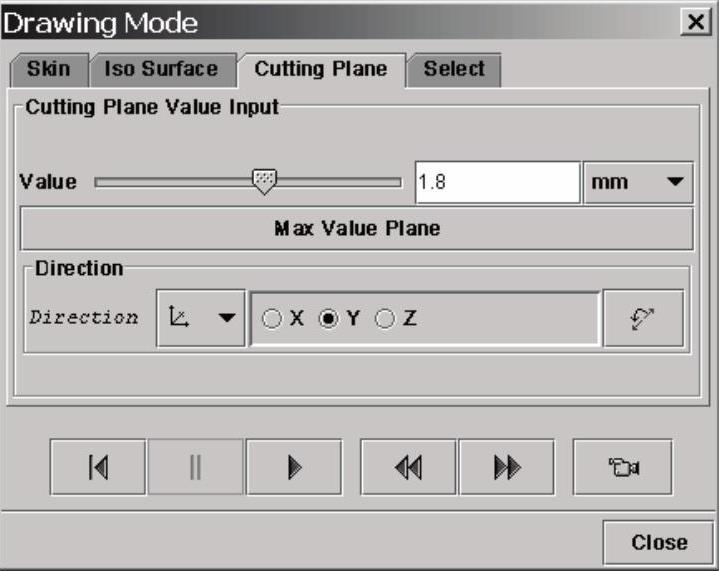Select the Z direction radio button
This screenshot has height=571, width=719.
pos(385,318)
